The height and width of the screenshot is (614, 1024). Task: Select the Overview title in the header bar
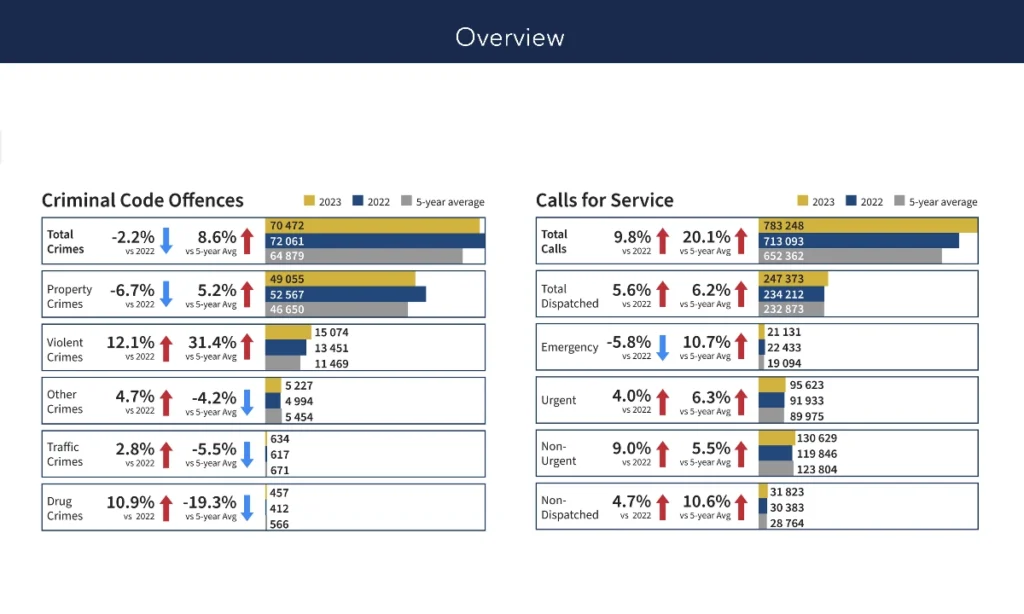click(x=510, y=38)
